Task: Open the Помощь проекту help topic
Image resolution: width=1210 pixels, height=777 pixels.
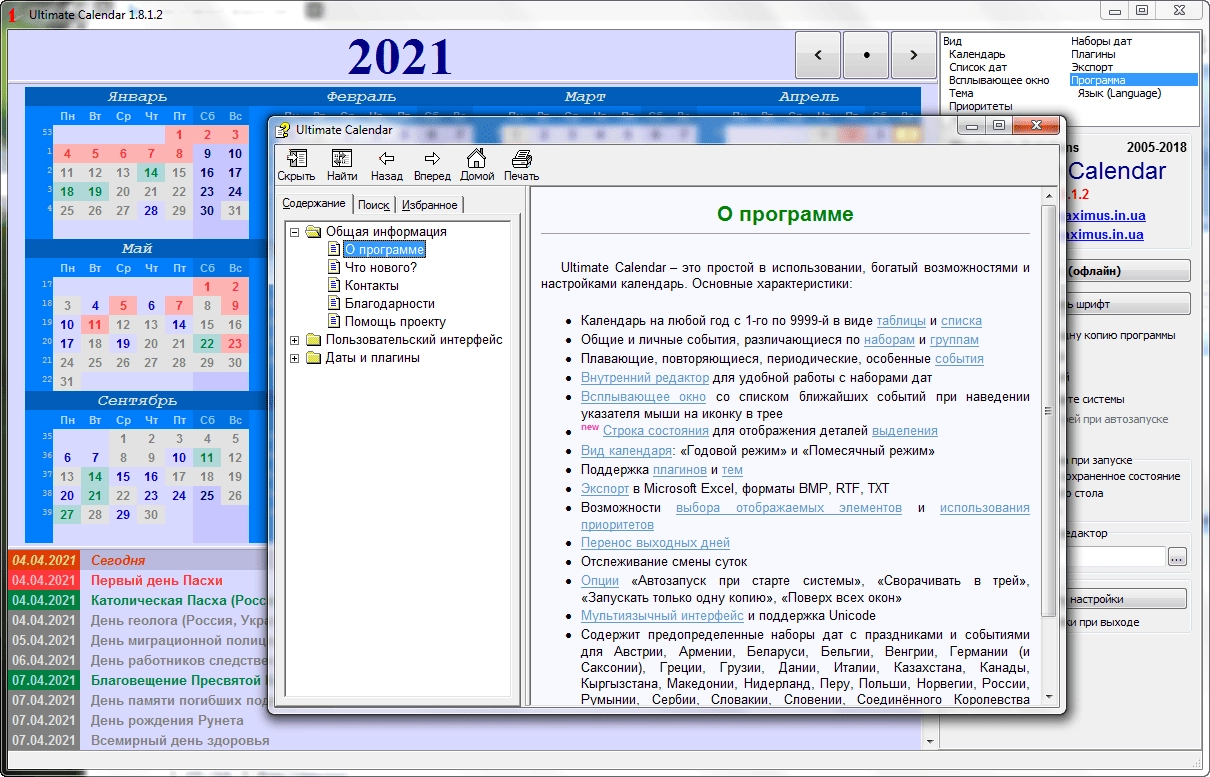Action: 395,322
